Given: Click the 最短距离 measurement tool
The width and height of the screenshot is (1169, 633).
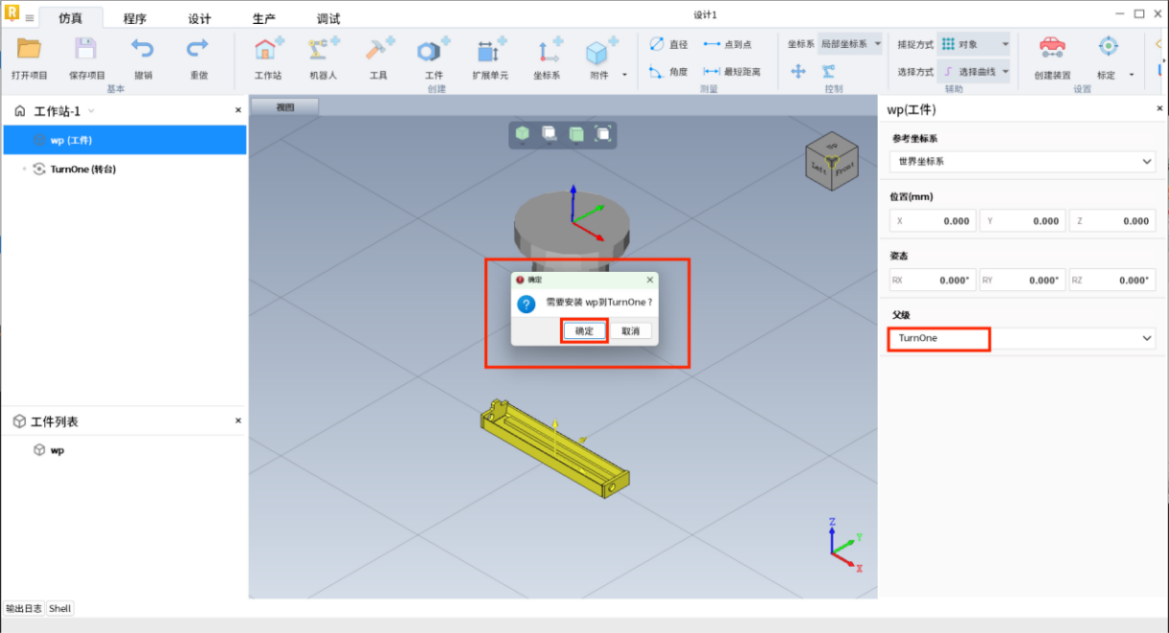Looking at the screenshot, I should [731, 72].
